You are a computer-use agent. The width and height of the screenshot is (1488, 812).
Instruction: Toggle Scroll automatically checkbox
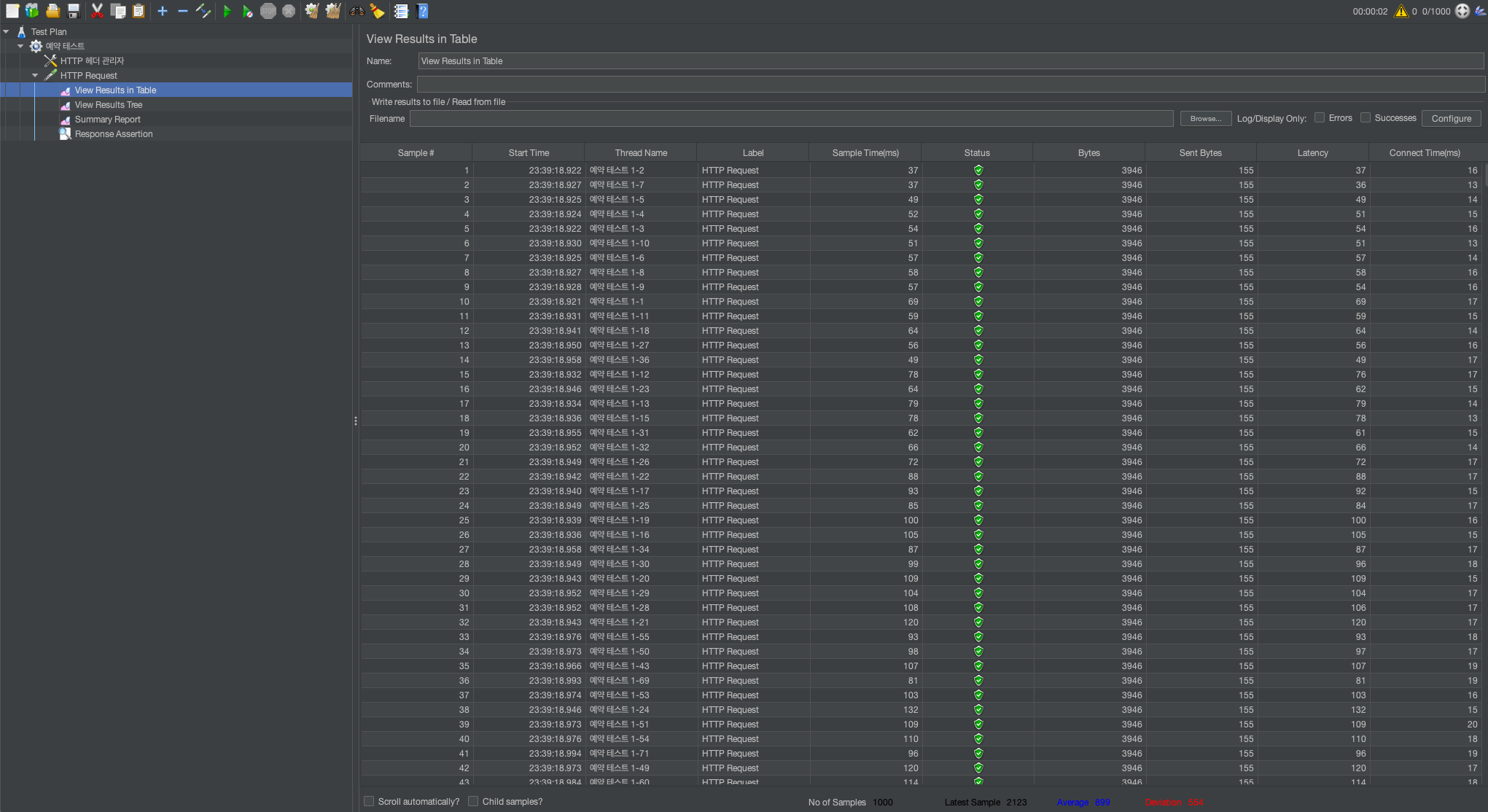tap(370, 801)
